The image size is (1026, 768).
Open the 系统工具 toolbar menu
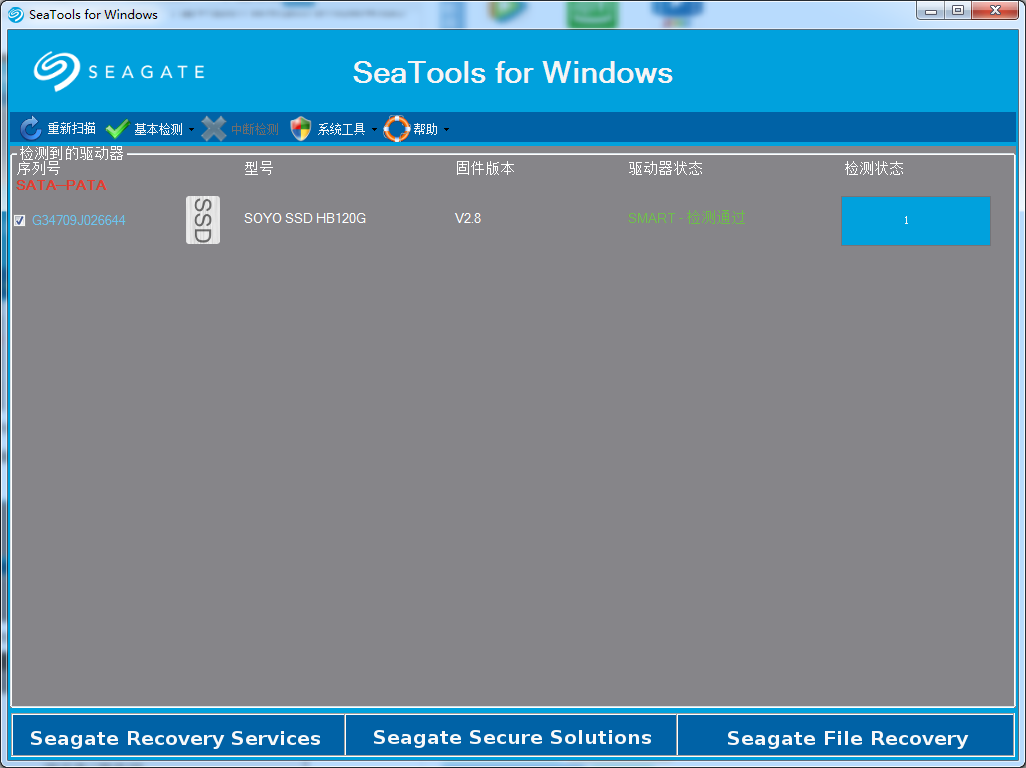(x=340, y=128)
